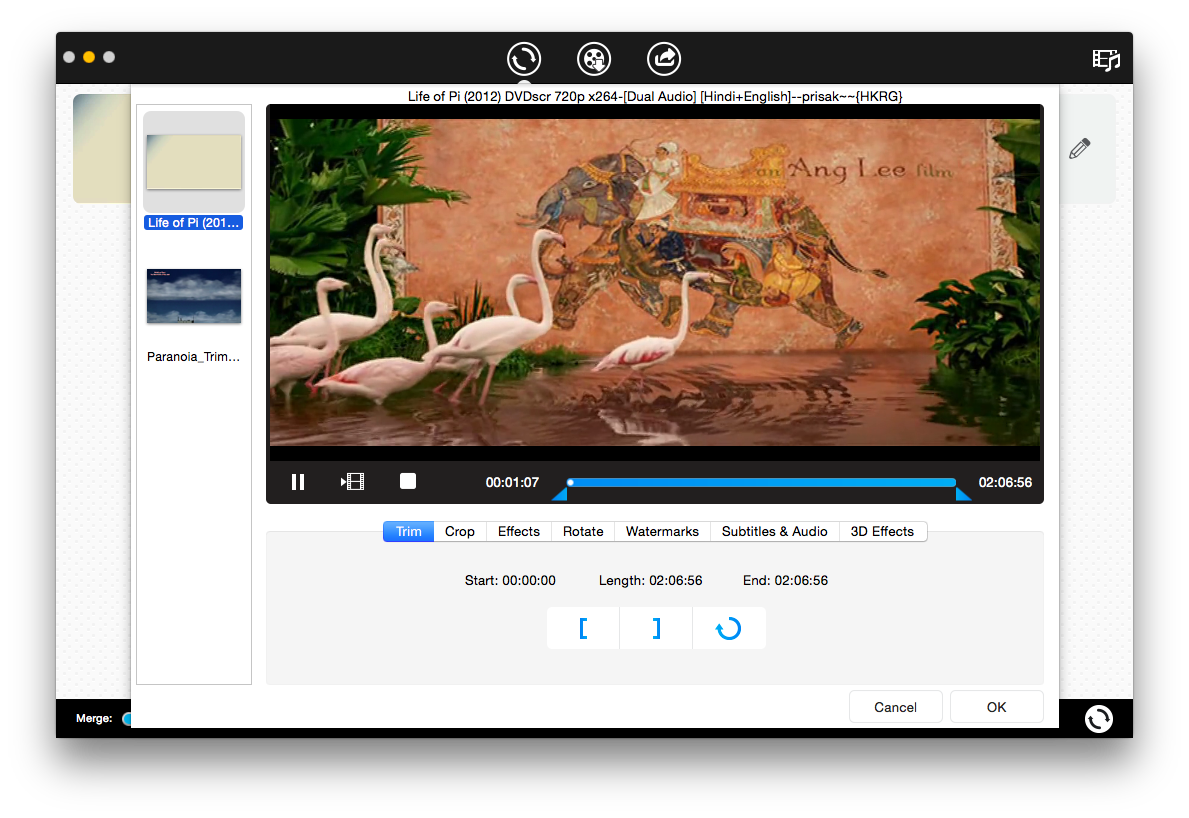Select the Trim tab
Image resolution: width=1189 pixels, height=818 pixels.
click(x=409, y=531)
